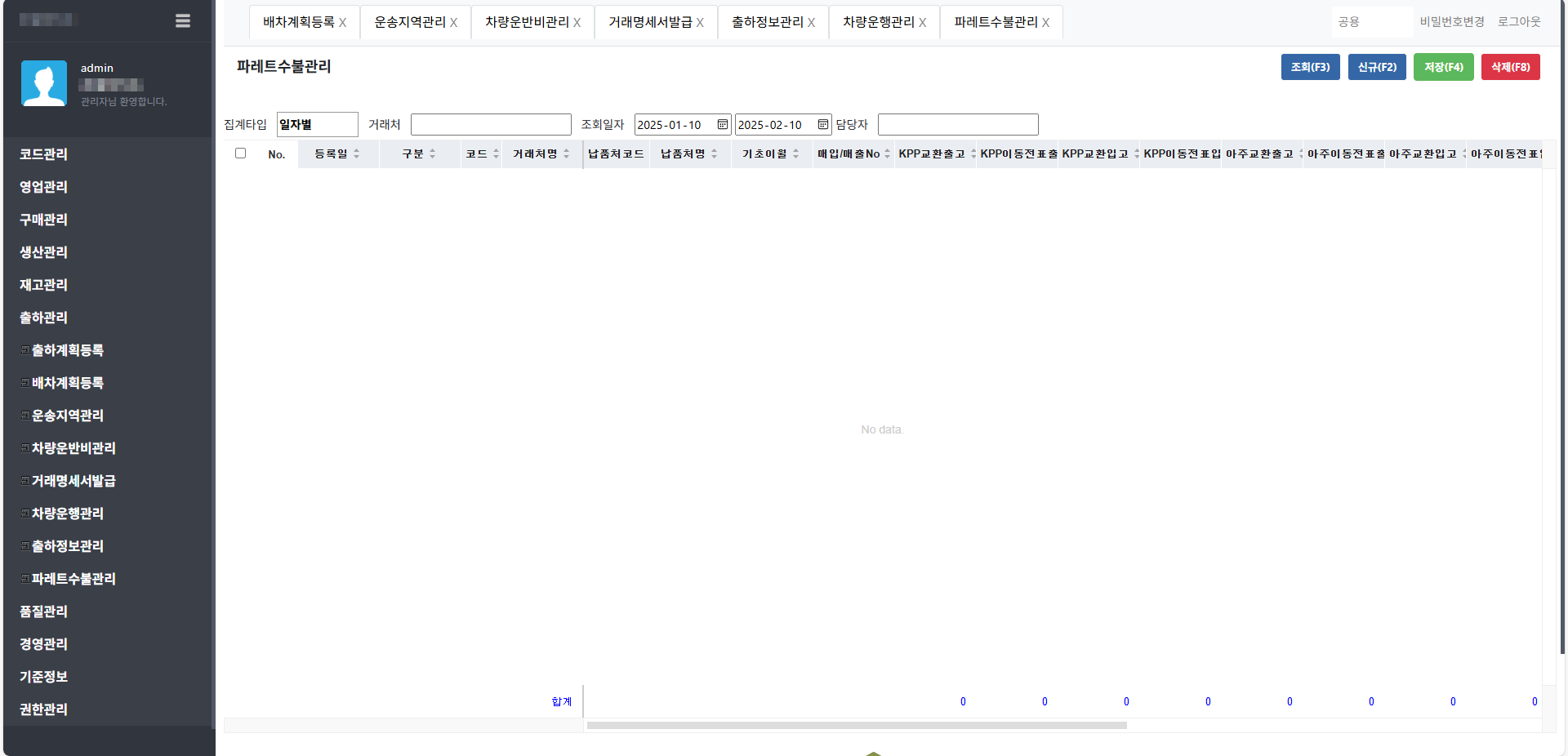Switch to the 차량운행관리 tab

tap(878, 22)
